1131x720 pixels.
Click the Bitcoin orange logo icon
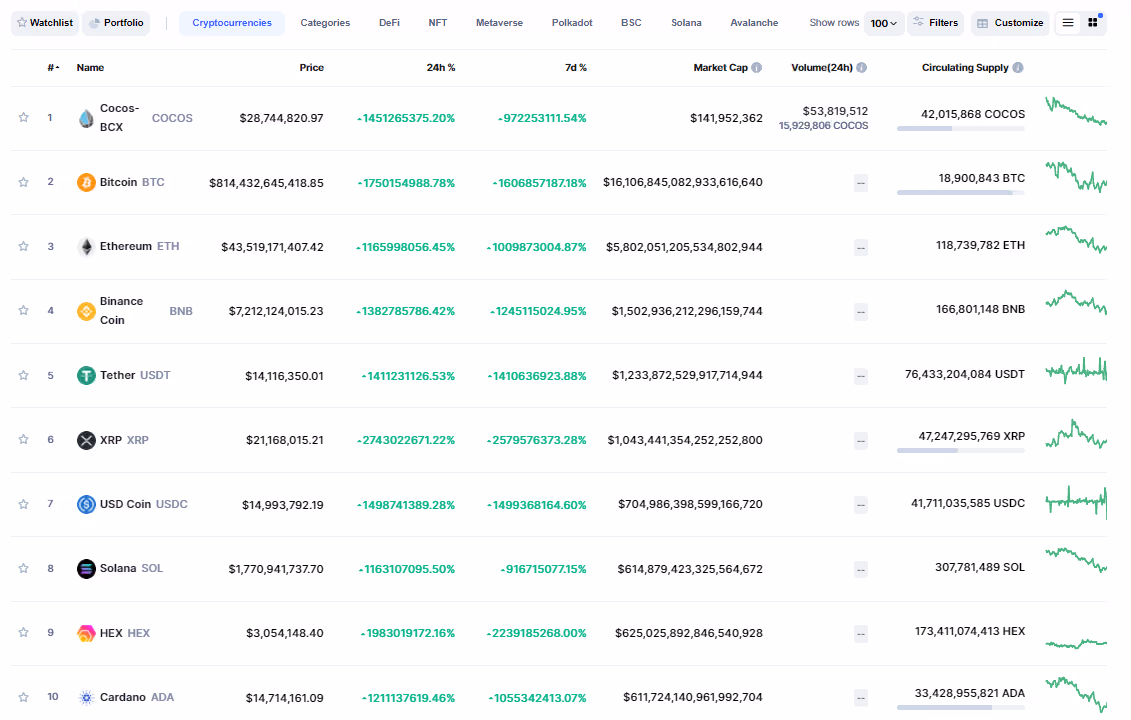pos(86,183)
